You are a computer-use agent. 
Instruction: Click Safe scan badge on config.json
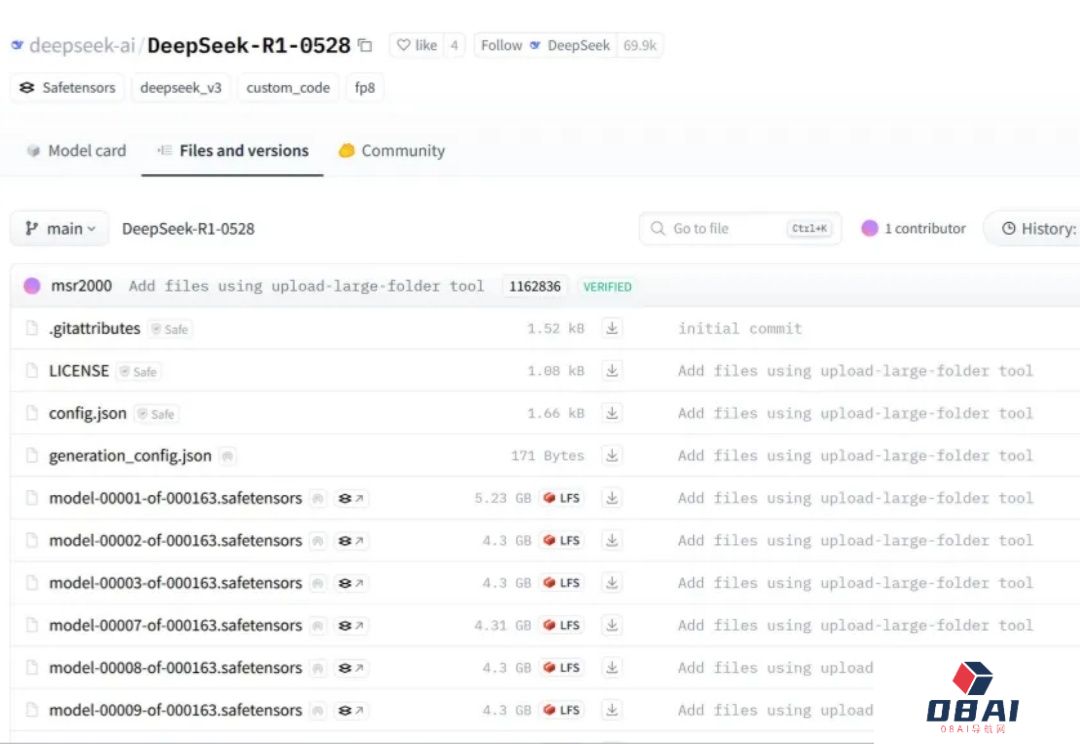tap(156, 414)
